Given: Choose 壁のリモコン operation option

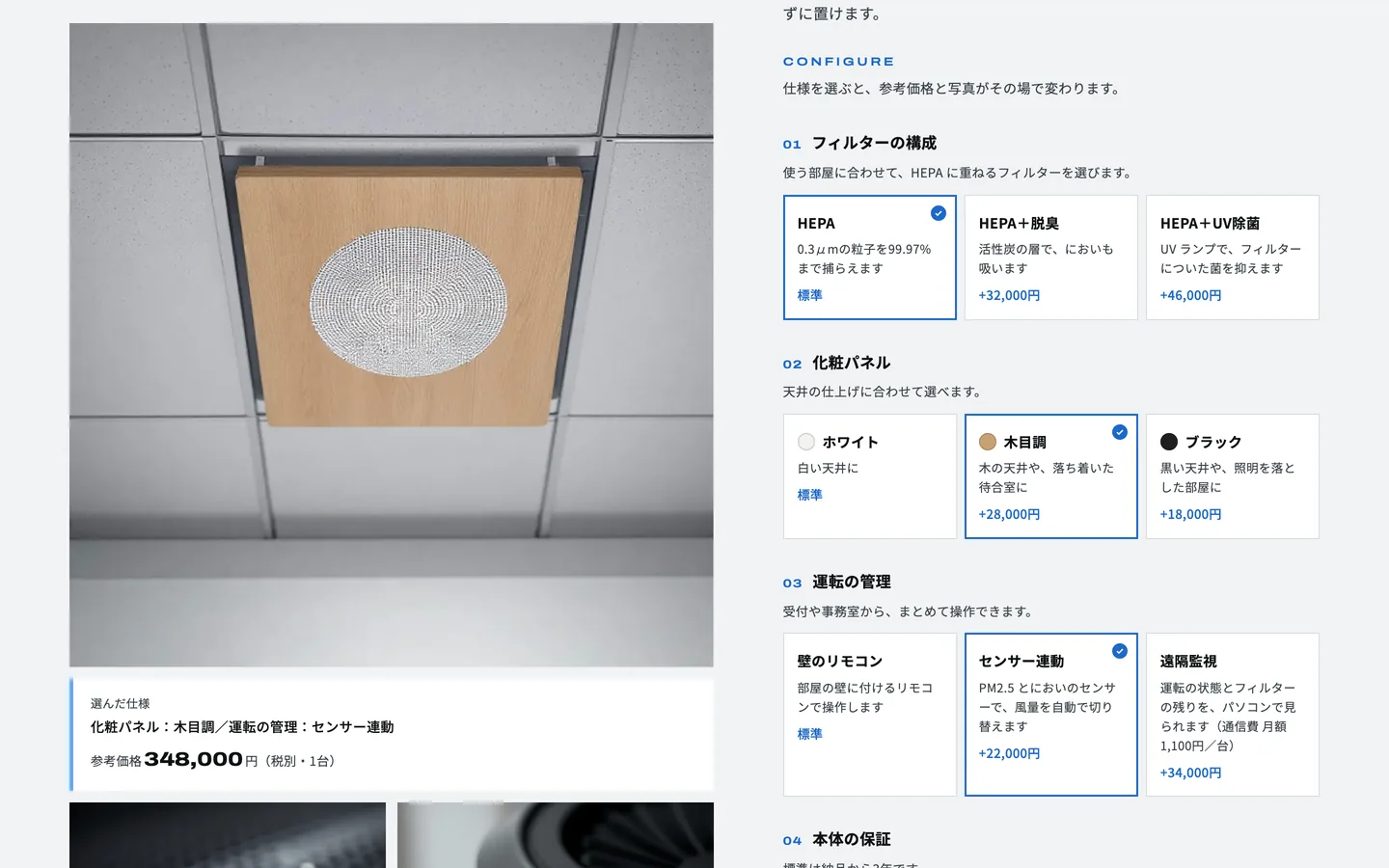Looking at the screenshot, I should 869,715.
